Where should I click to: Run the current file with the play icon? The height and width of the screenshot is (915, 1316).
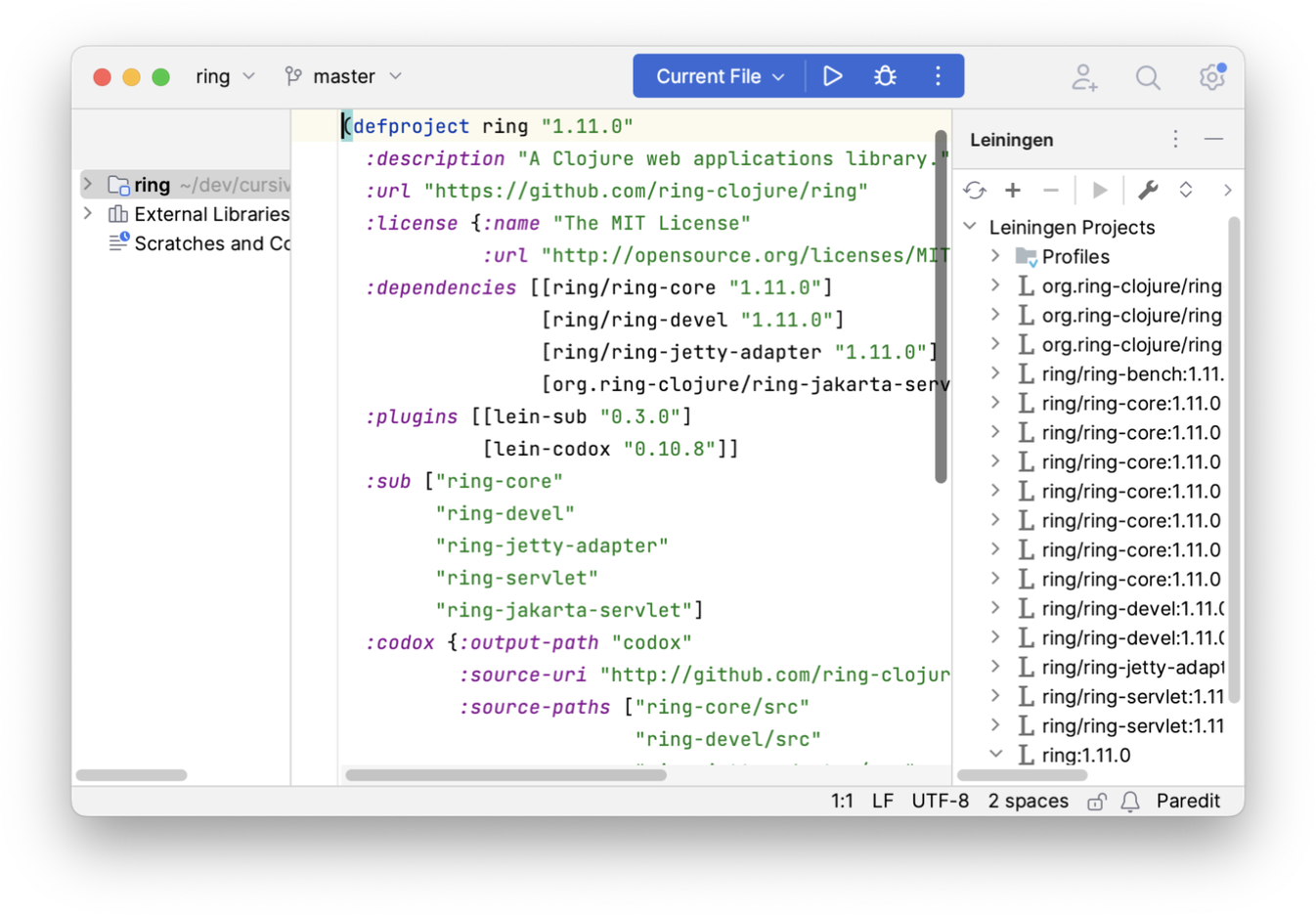pos(832,76)
